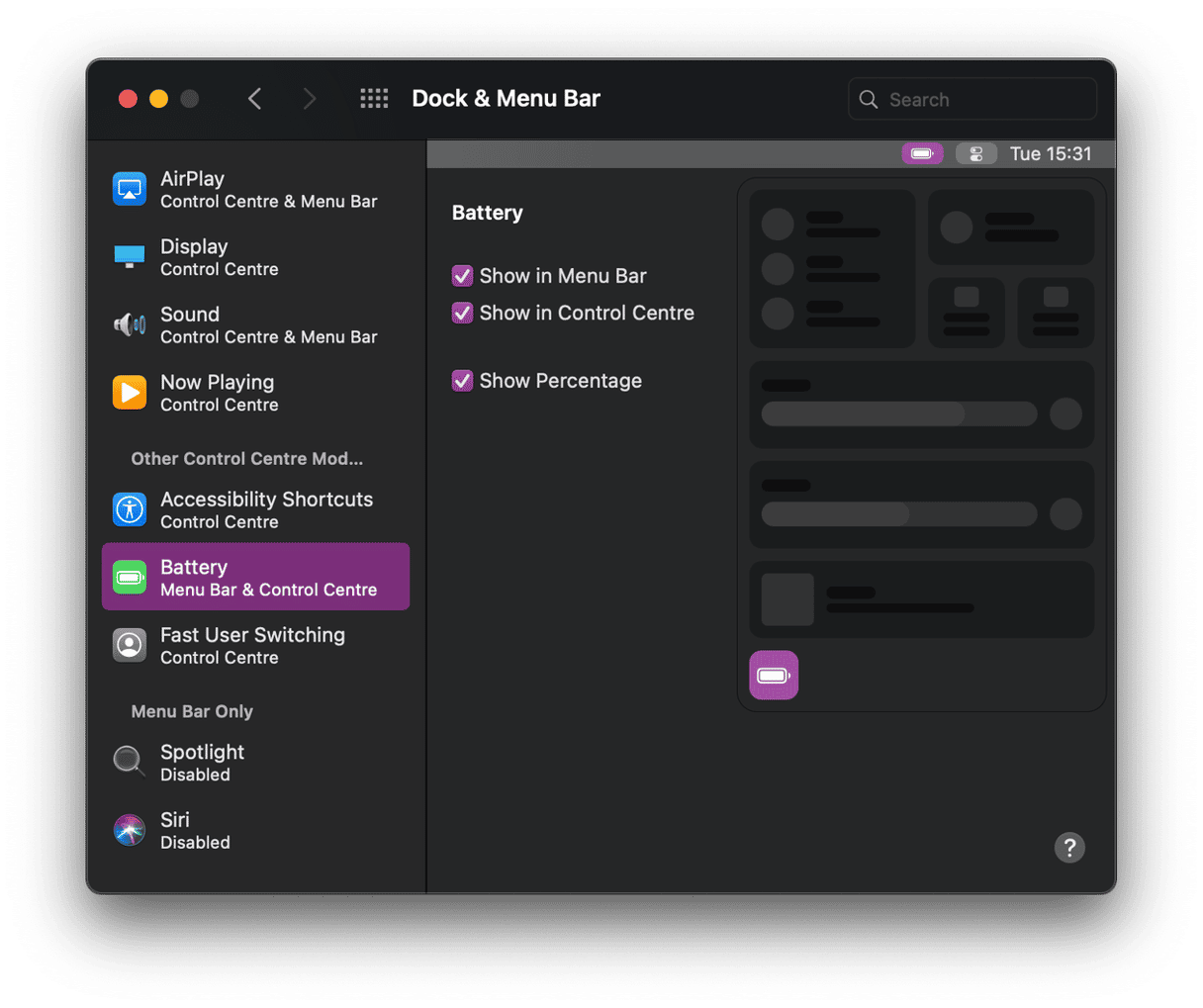Close the Dock & Menu Bar window

click(x=128, y=98)
